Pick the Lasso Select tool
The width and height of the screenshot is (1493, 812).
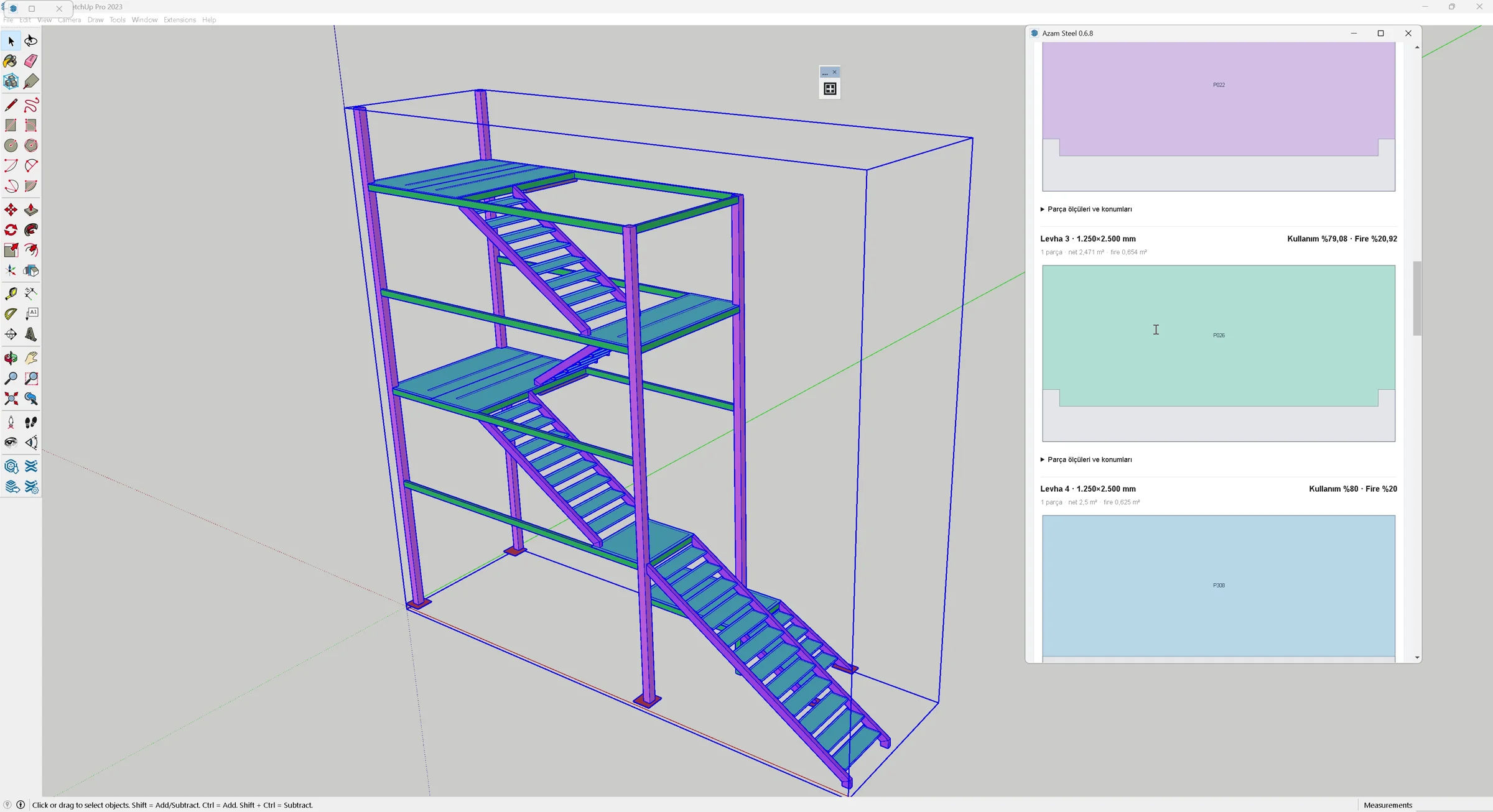click(31, 41)
